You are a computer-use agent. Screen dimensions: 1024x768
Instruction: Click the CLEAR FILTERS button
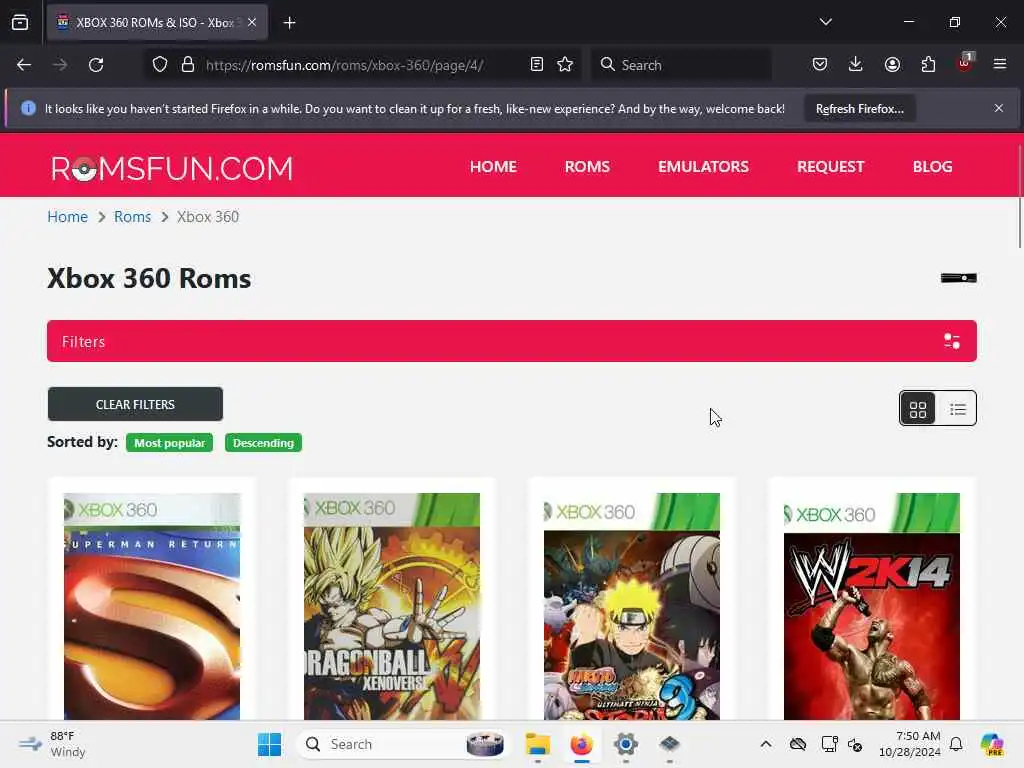tap(135, 404)
